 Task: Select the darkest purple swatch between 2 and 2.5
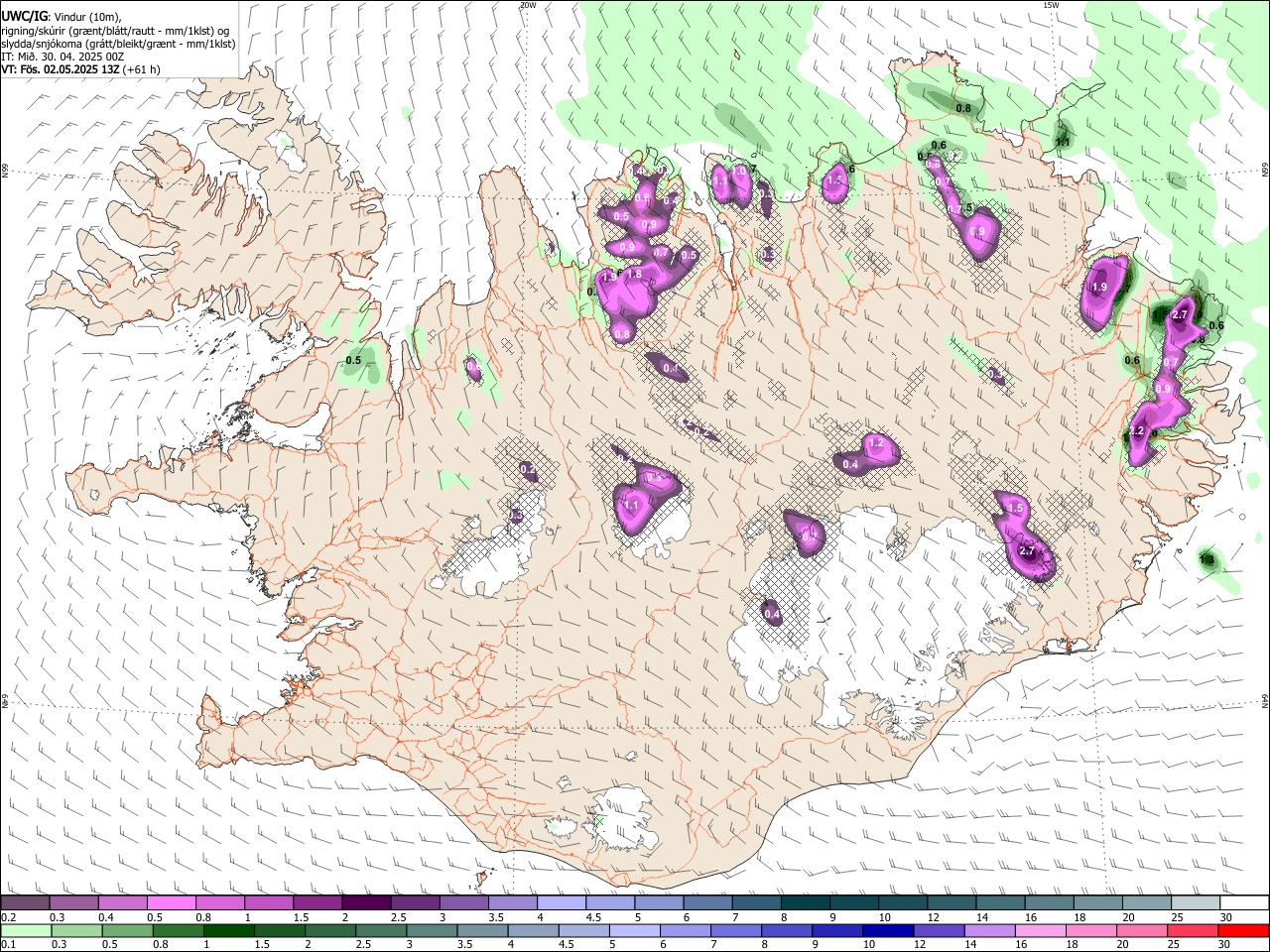tap(366, 903)
